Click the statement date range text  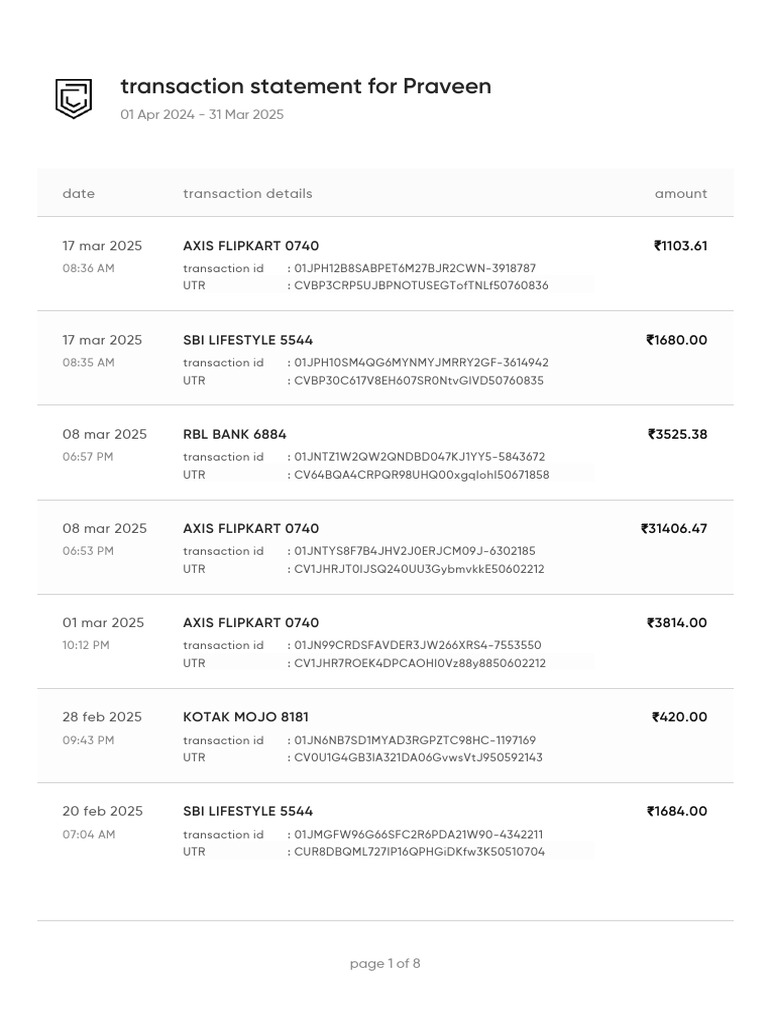[202, 114]
